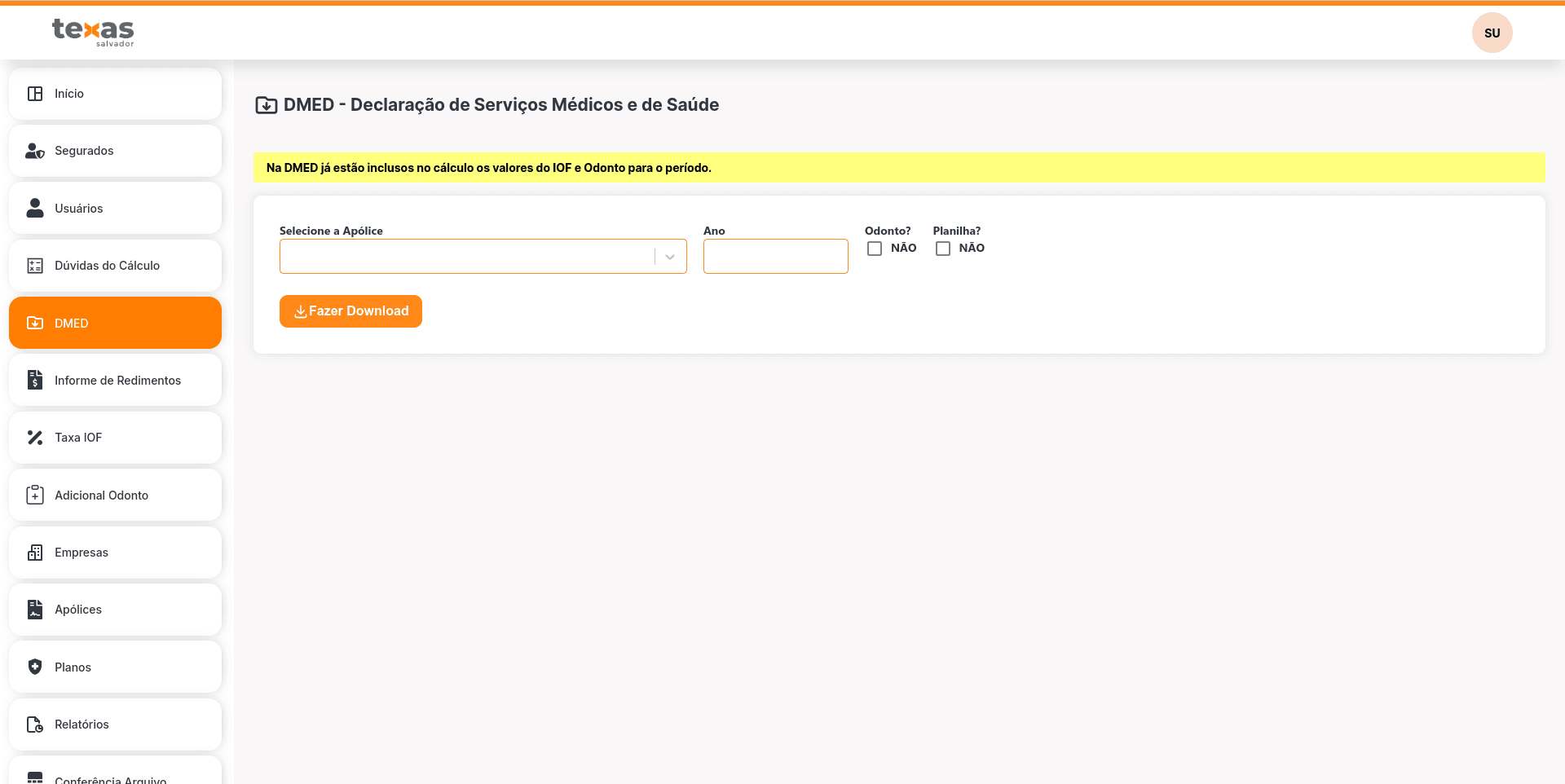
Task: Expand the Selecione a Apólice dropdown arrow
Action: [x=670, y=257]
